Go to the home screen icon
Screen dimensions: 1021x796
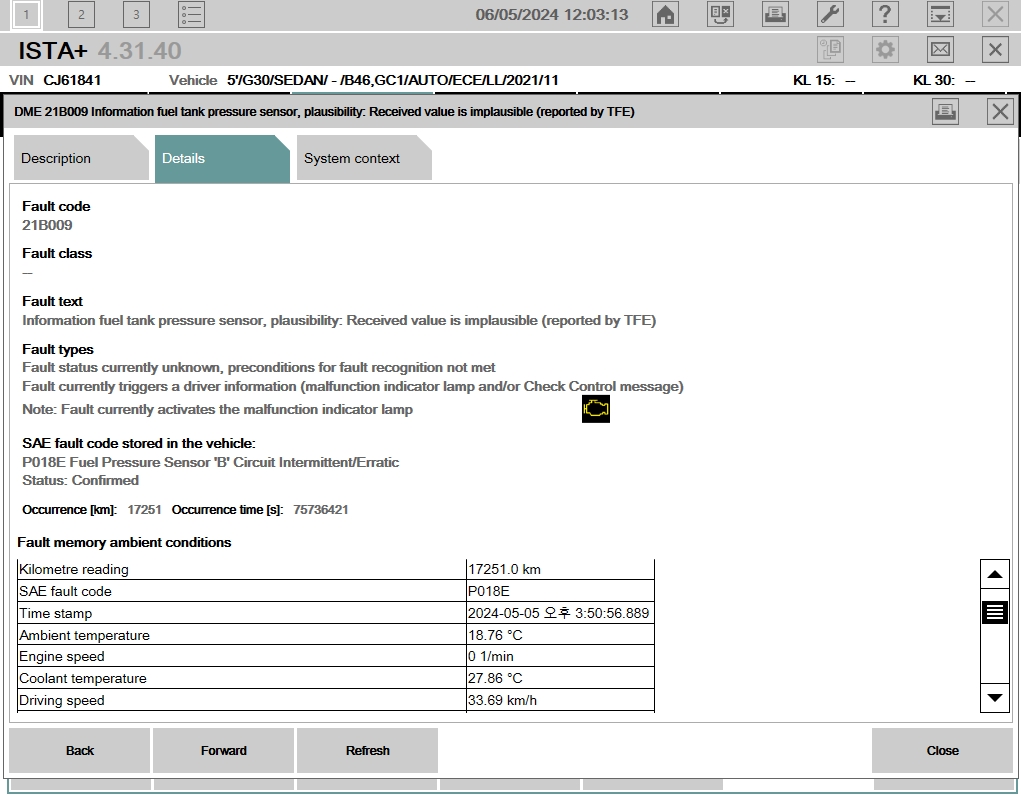pos(665,14)
